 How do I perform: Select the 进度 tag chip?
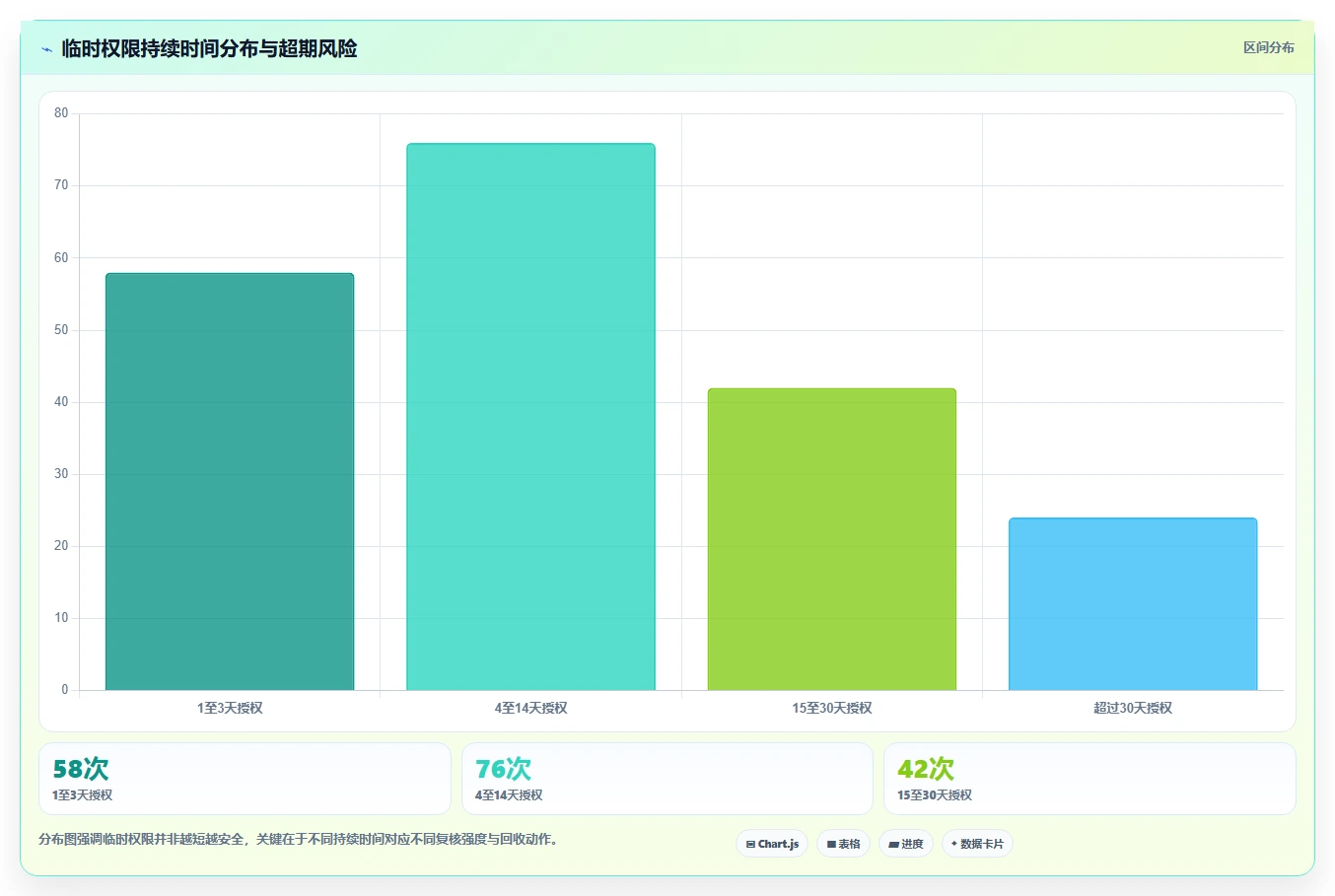906,844
